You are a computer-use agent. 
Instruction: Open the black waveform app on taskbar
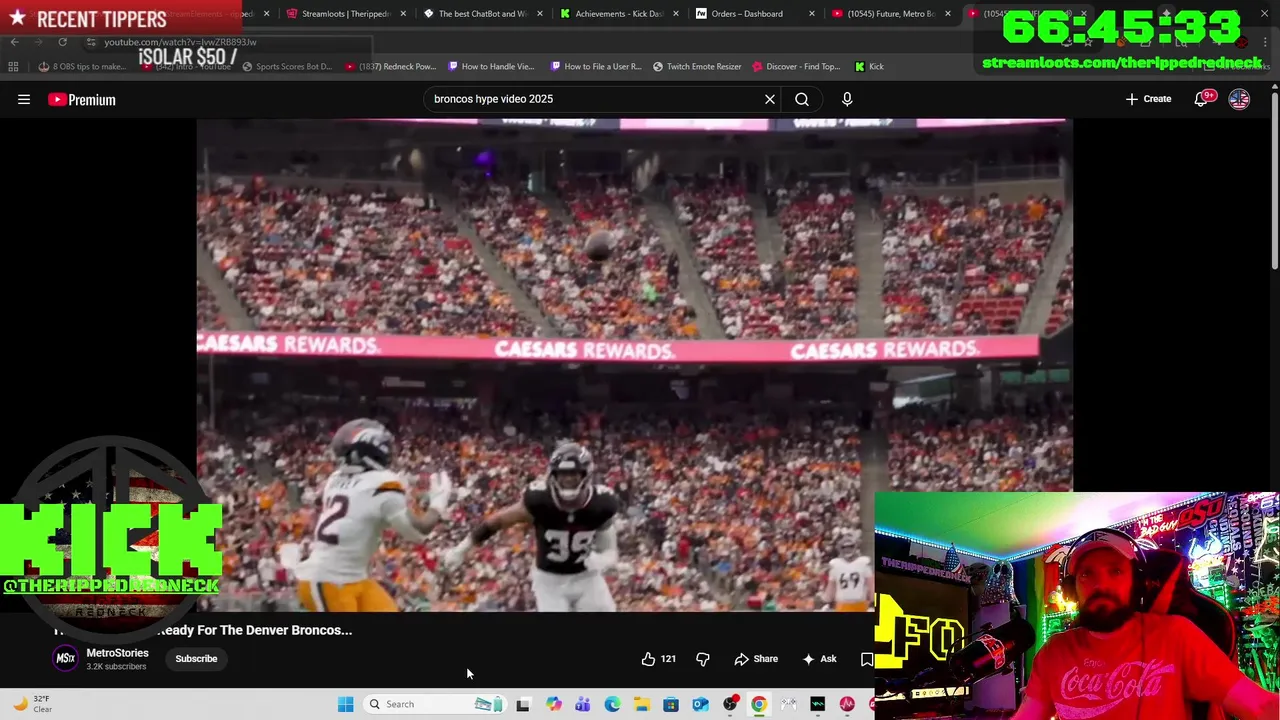tap(818, 704)
